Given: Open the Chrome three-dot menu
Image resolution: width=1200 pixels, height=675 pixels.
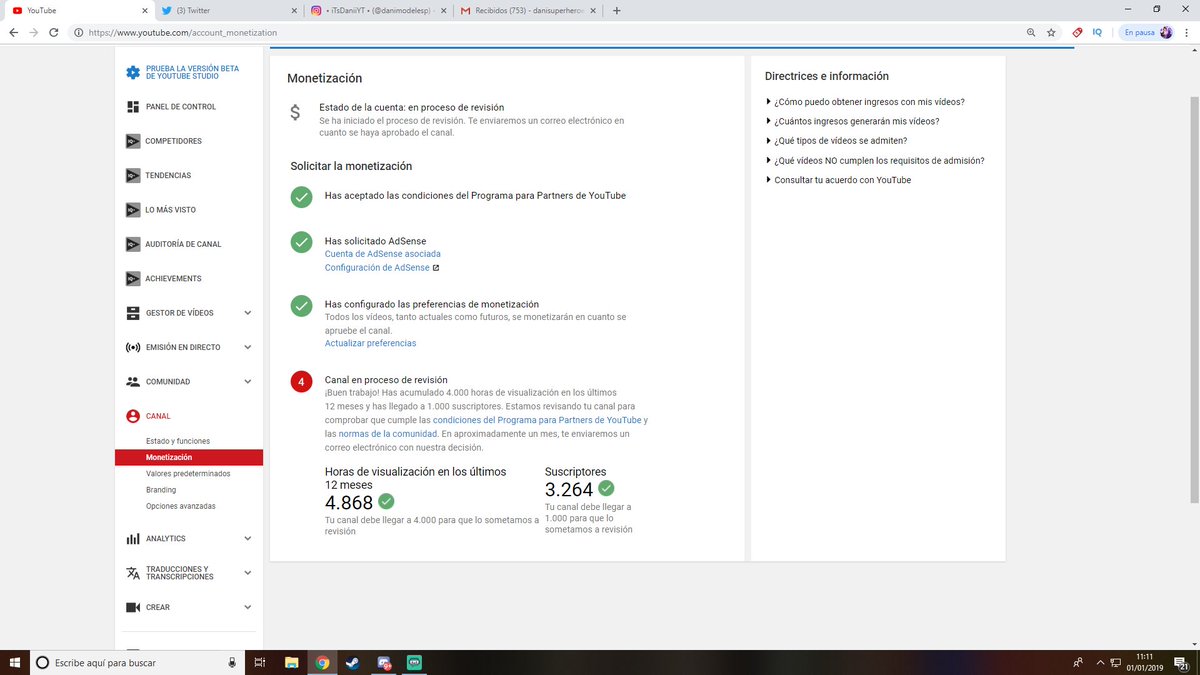Looking at the screenshot, I should [1188, 32].
